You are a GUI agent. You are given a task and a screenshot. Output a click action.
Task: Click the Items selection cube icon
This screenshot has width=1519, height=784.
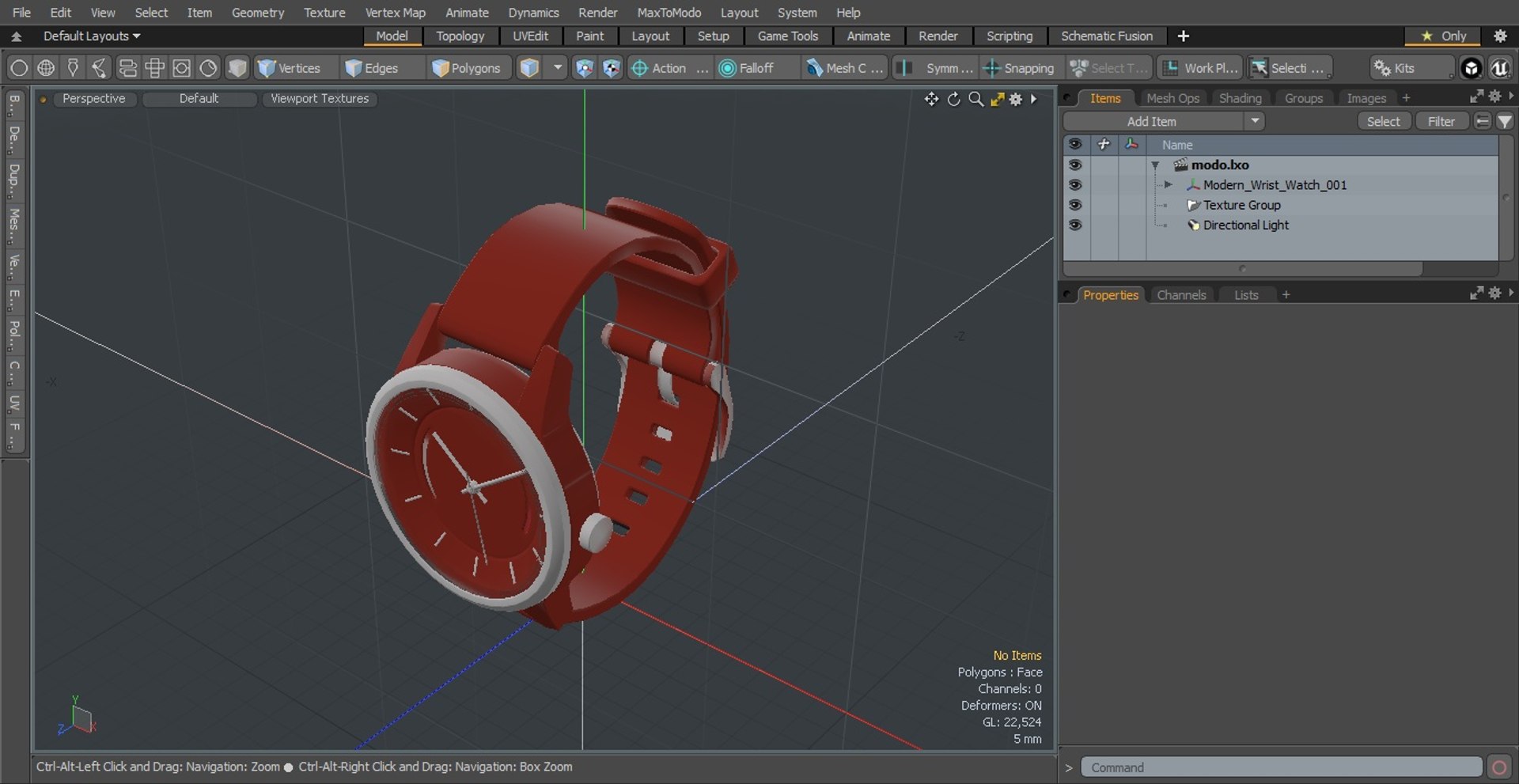click(529, 68)
